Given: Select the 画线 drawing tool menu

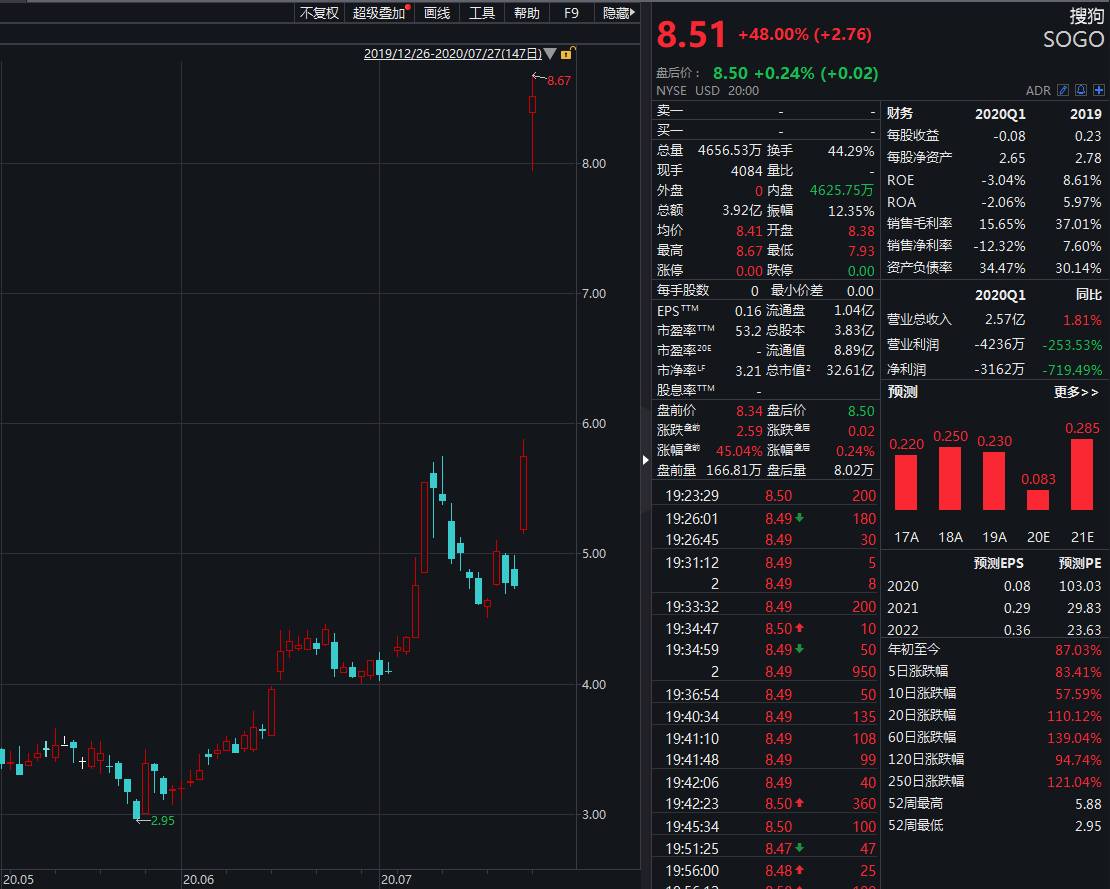Looking at the screenshot, I should 437,13.
